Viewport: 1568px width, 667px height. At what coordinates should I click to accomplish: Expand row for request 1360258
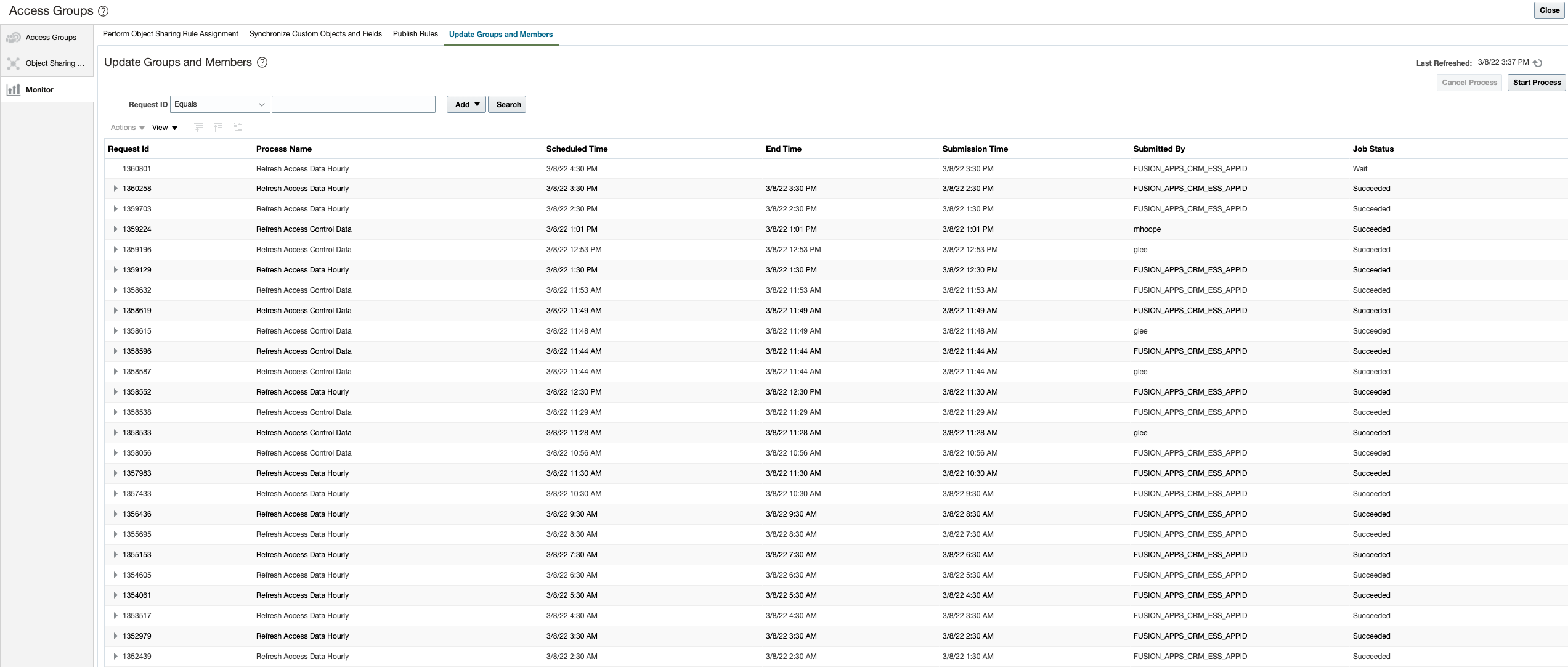coord(115,189)
